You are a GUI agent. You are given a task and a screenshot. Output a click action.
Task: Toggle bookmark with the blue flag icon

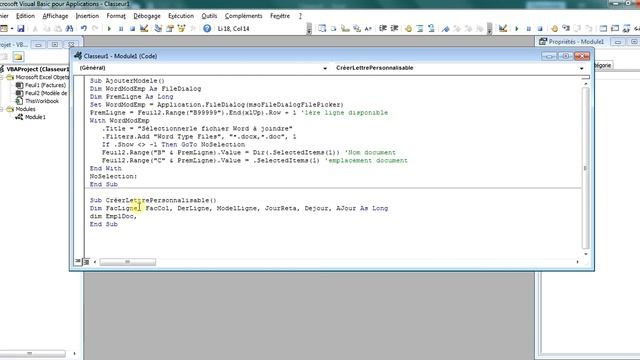(x=446, y=29)
